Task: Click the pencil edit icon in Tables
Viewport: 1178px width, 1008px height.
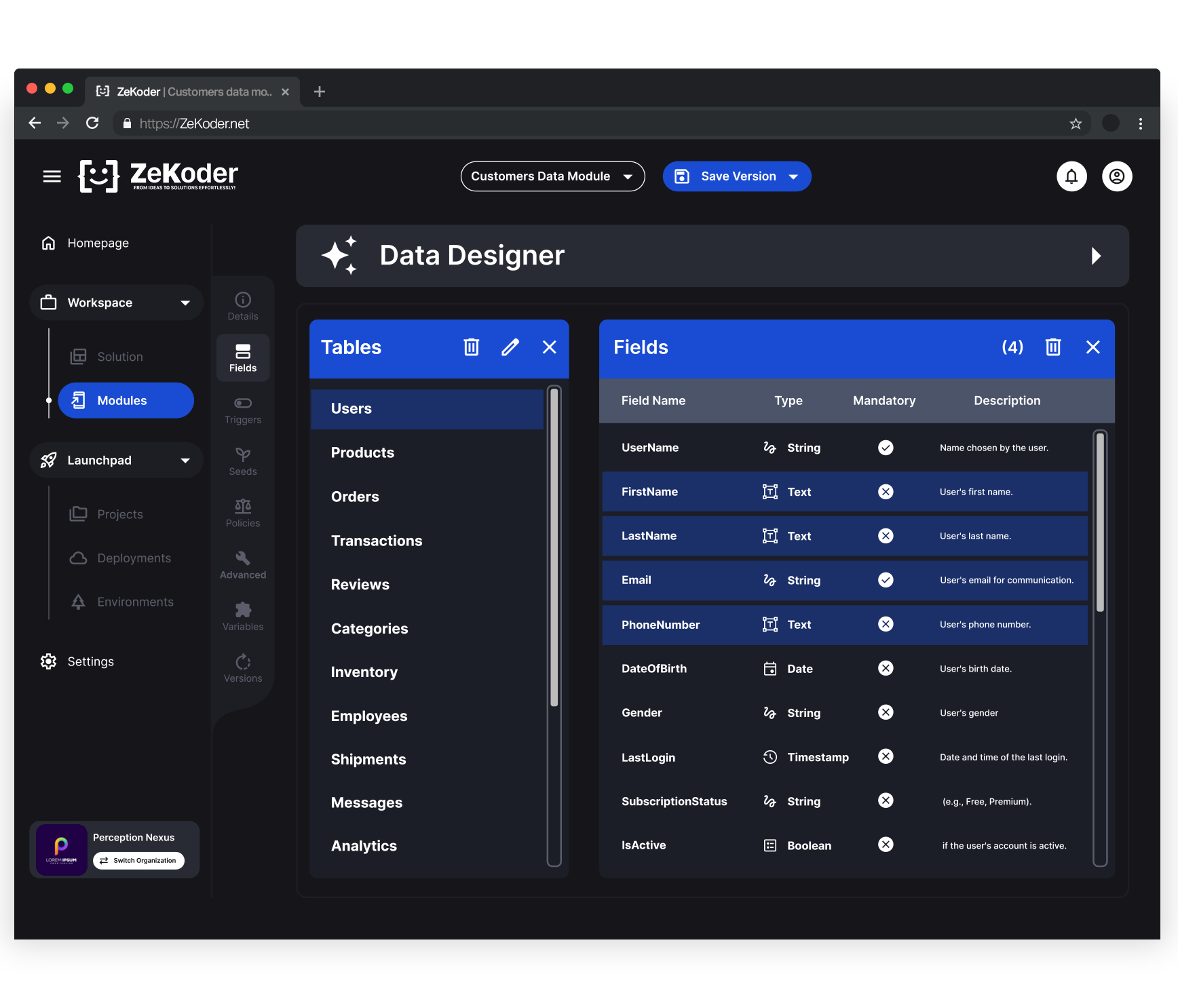Action: (510, 347)
